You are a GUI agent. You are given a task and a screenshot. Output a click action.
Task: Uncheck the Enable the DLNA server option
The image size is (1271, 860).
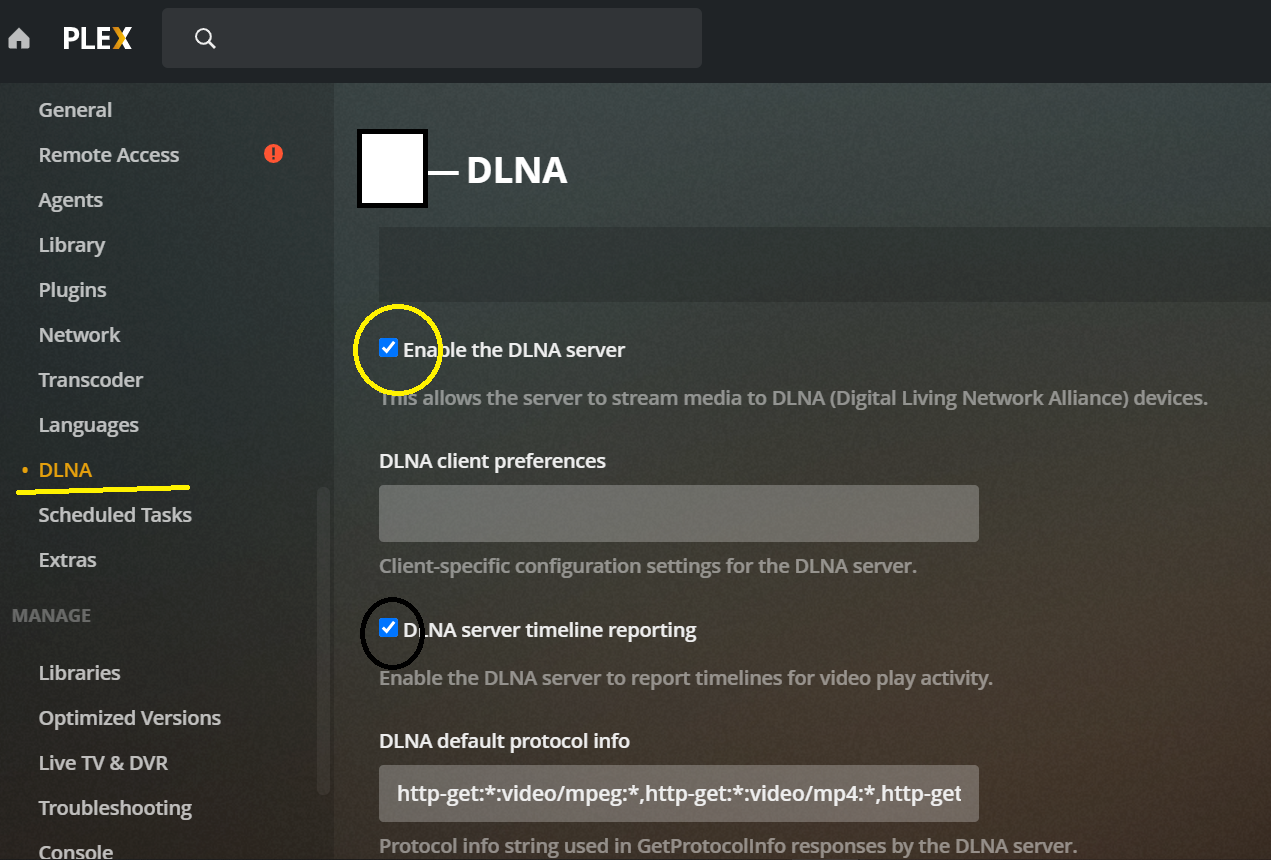click(388, 348)
